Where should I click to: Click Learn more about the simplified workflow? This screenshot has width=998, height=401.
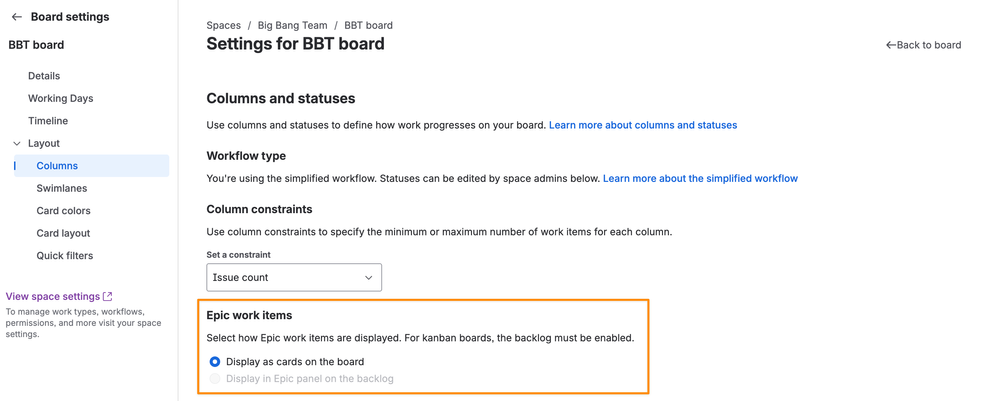coord(700,178)
